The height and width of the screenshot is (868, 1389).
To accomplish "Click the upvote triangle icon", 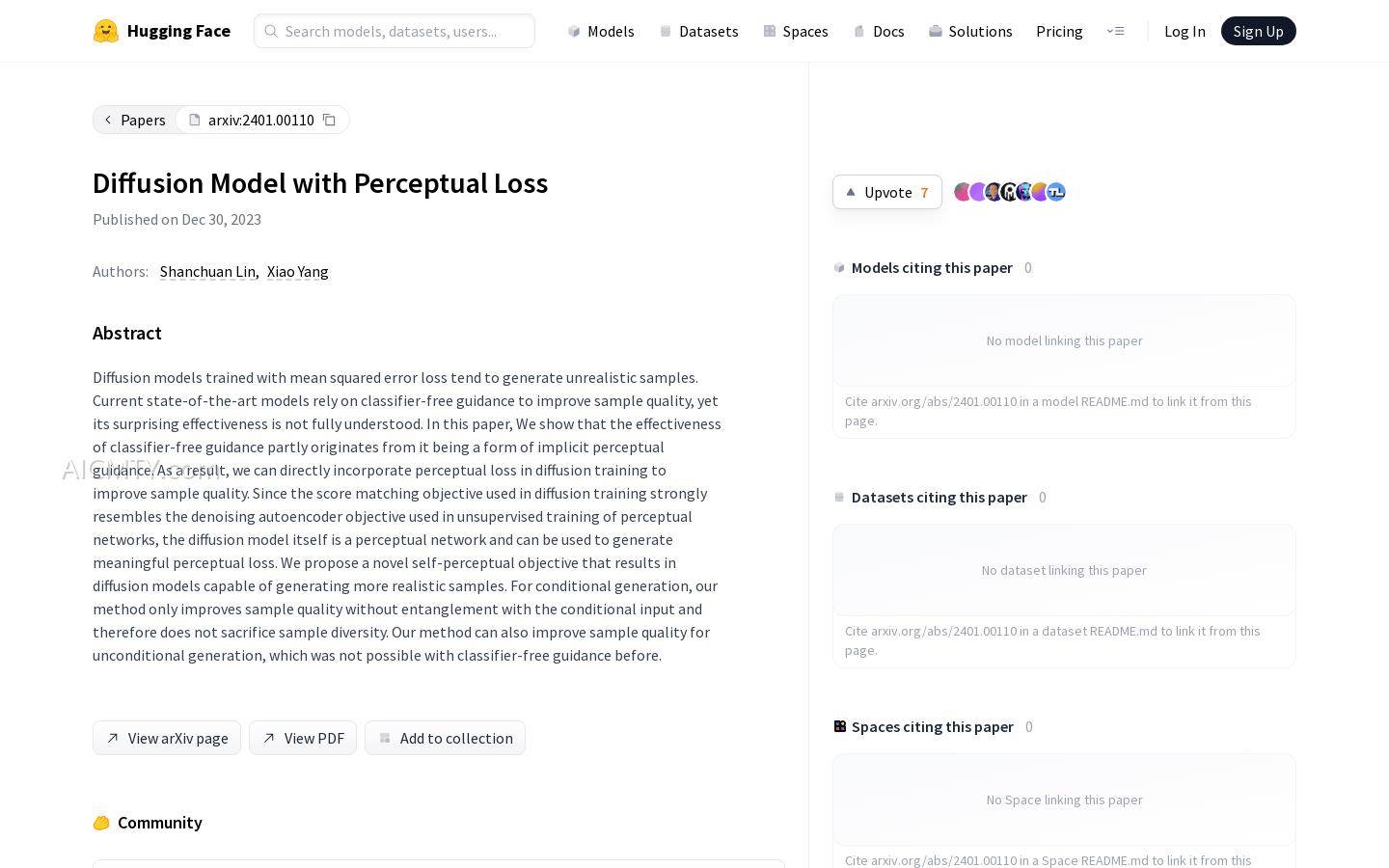I will click(x=851, y=192).
